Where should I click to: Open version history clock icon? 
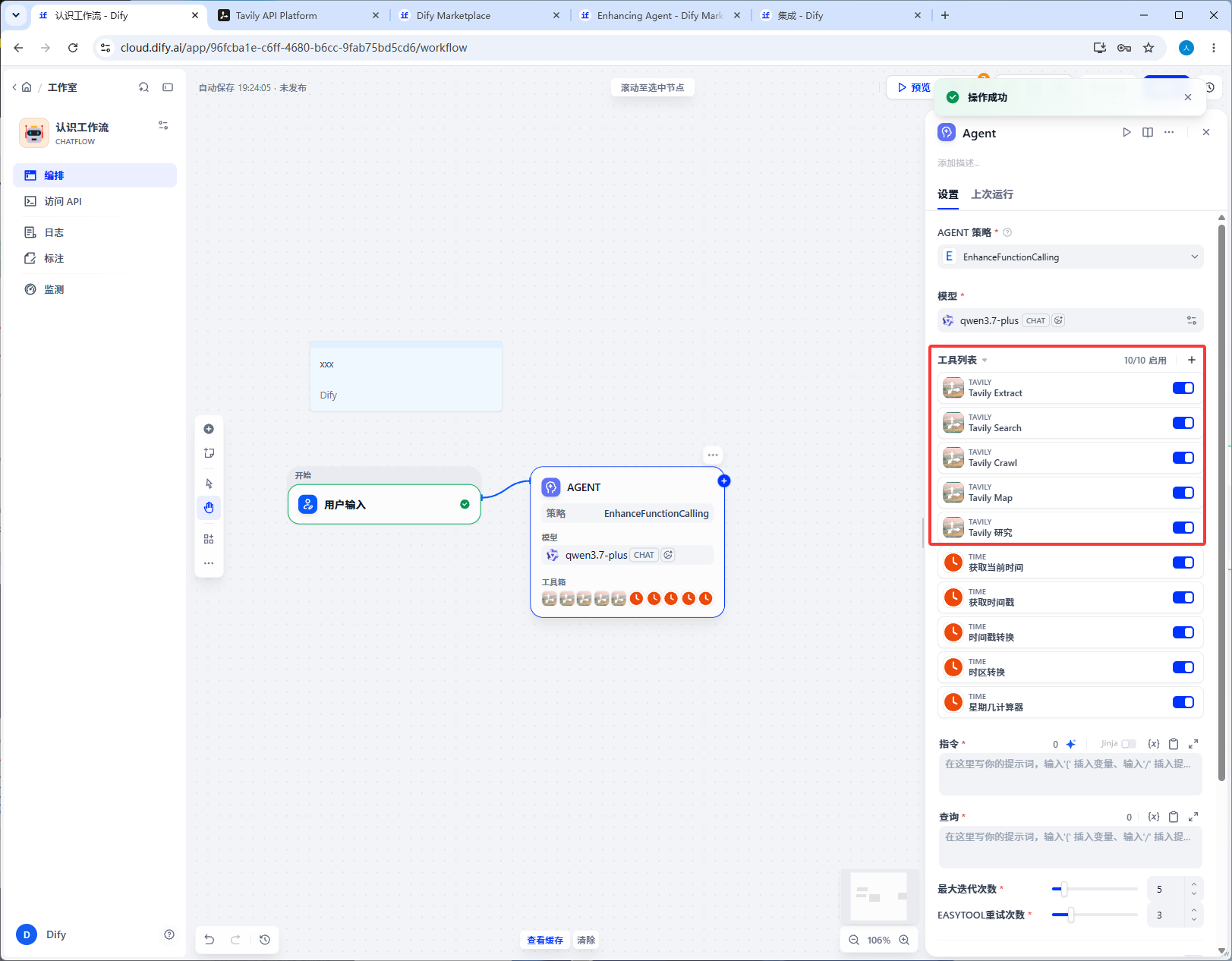tap(265, 940)
